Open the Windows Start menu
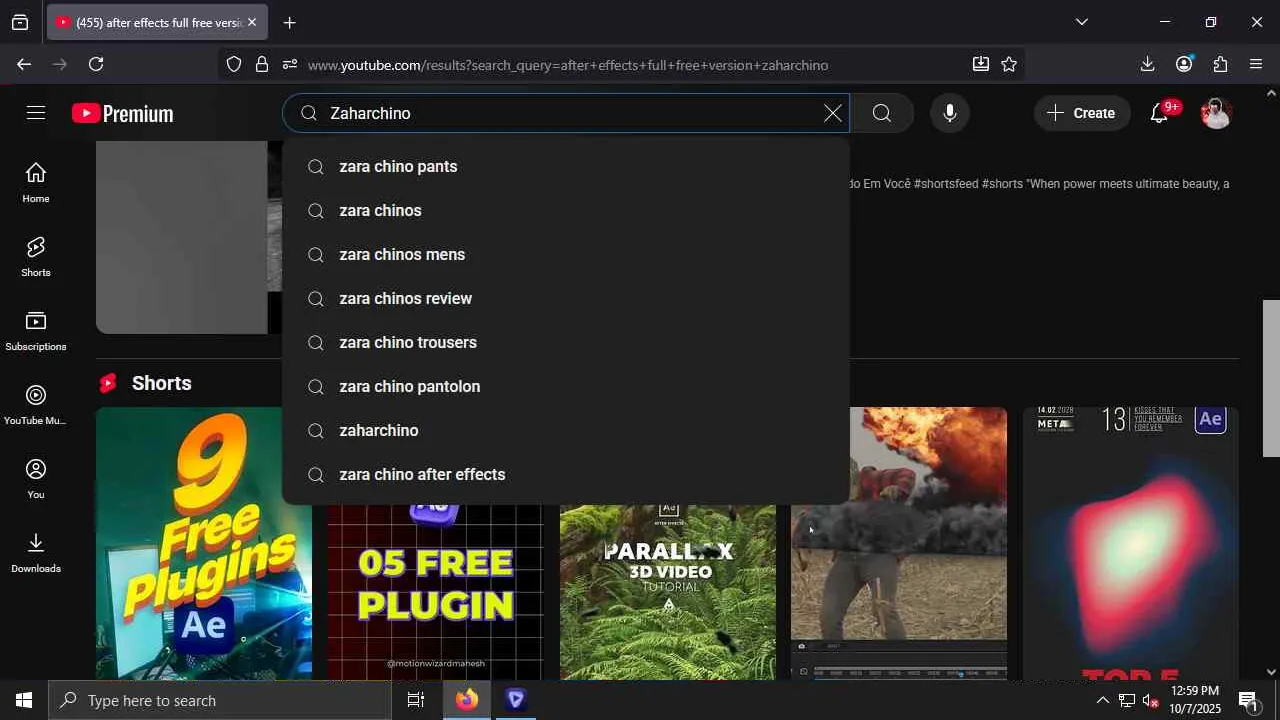The height and width of the screenshot is (720, 1280). pos(24,700)
